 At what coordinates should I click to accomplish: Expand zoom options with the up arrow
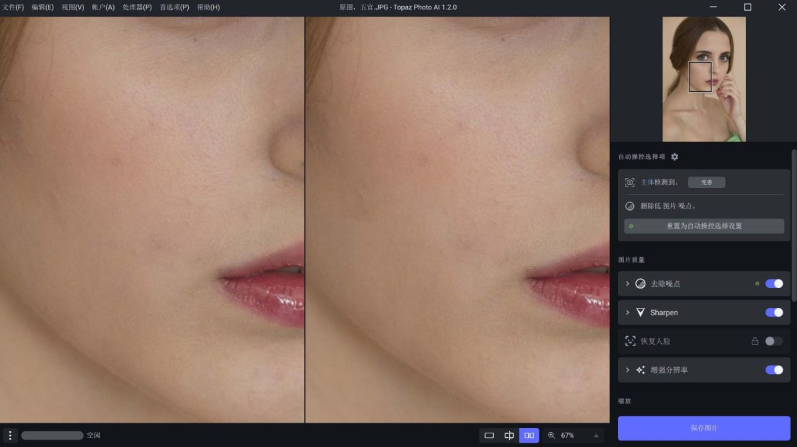pos(596,435)
